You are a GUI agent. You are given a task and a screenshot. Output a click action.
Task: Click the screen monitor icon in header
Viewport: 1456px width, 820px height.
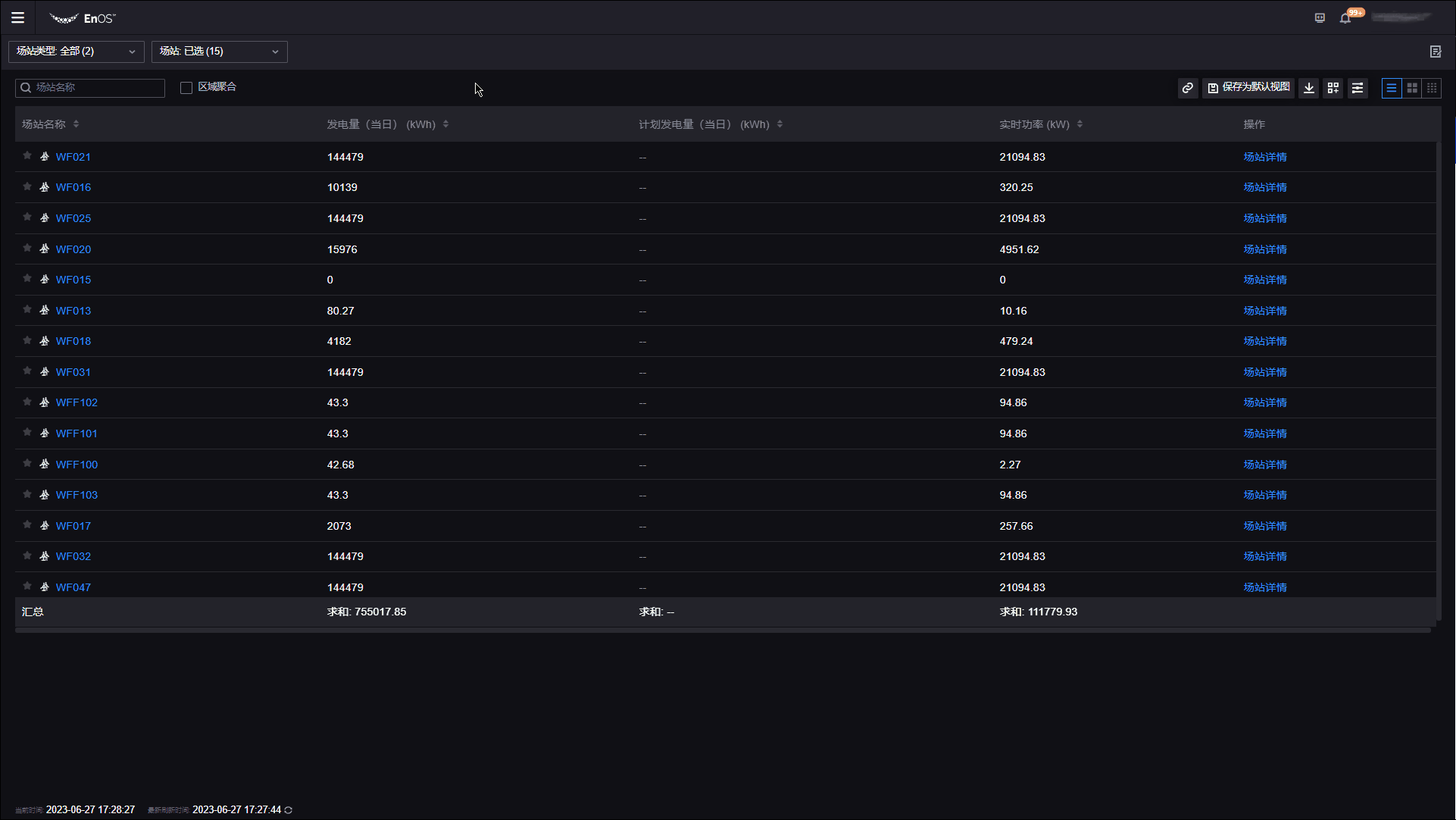[x=1320, y=18]
